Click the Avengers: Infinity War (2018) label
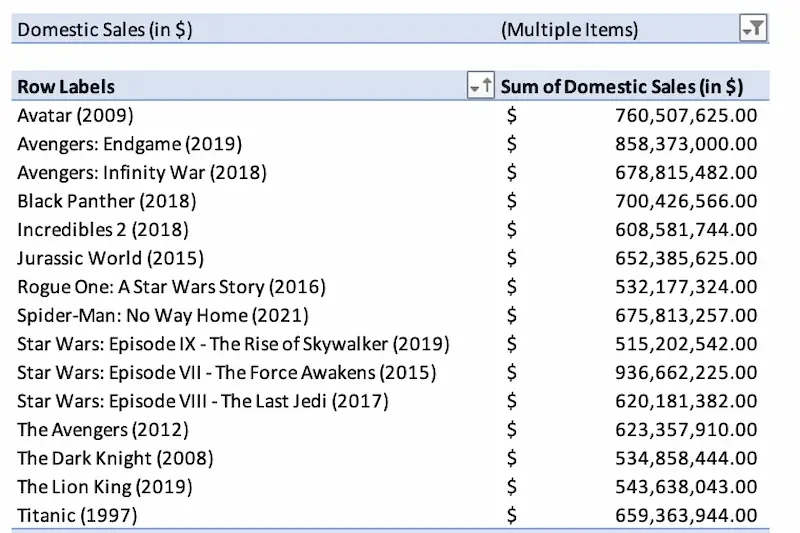 click(x=142, y=172)
